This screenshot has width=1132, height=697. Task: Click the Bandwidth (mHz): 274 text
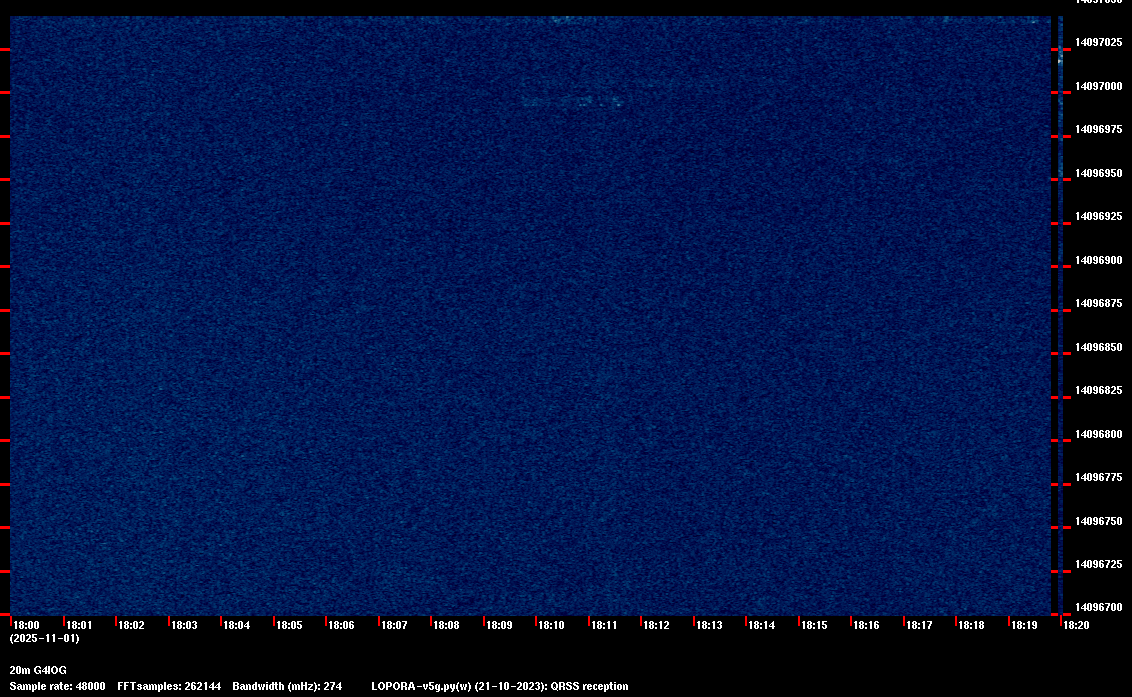[287, 686]
